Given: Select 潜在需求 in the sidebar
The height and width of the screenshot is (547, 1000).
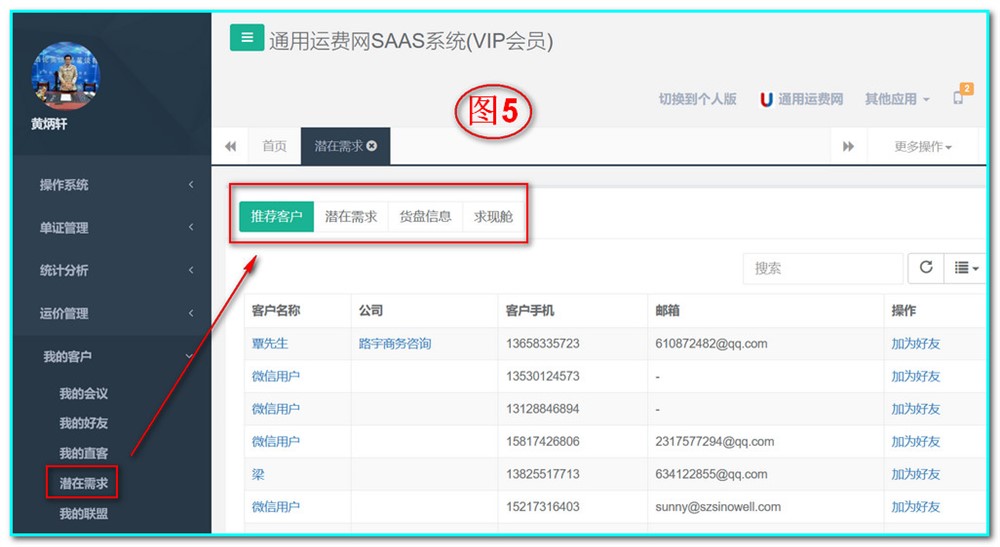Looking at the screenshot, I should [84, 483].
